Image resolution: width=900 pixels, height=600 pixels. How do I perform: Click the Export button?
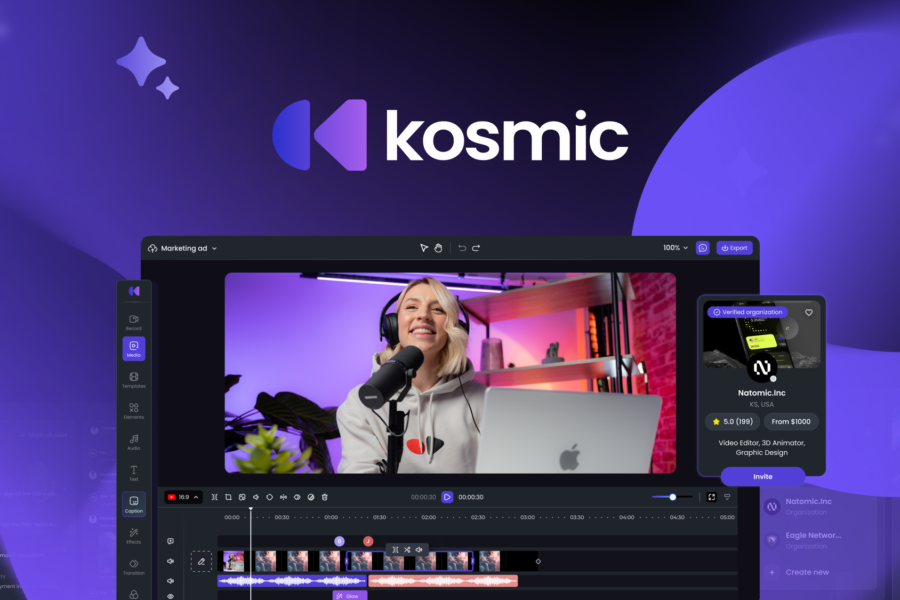[734, 248]
